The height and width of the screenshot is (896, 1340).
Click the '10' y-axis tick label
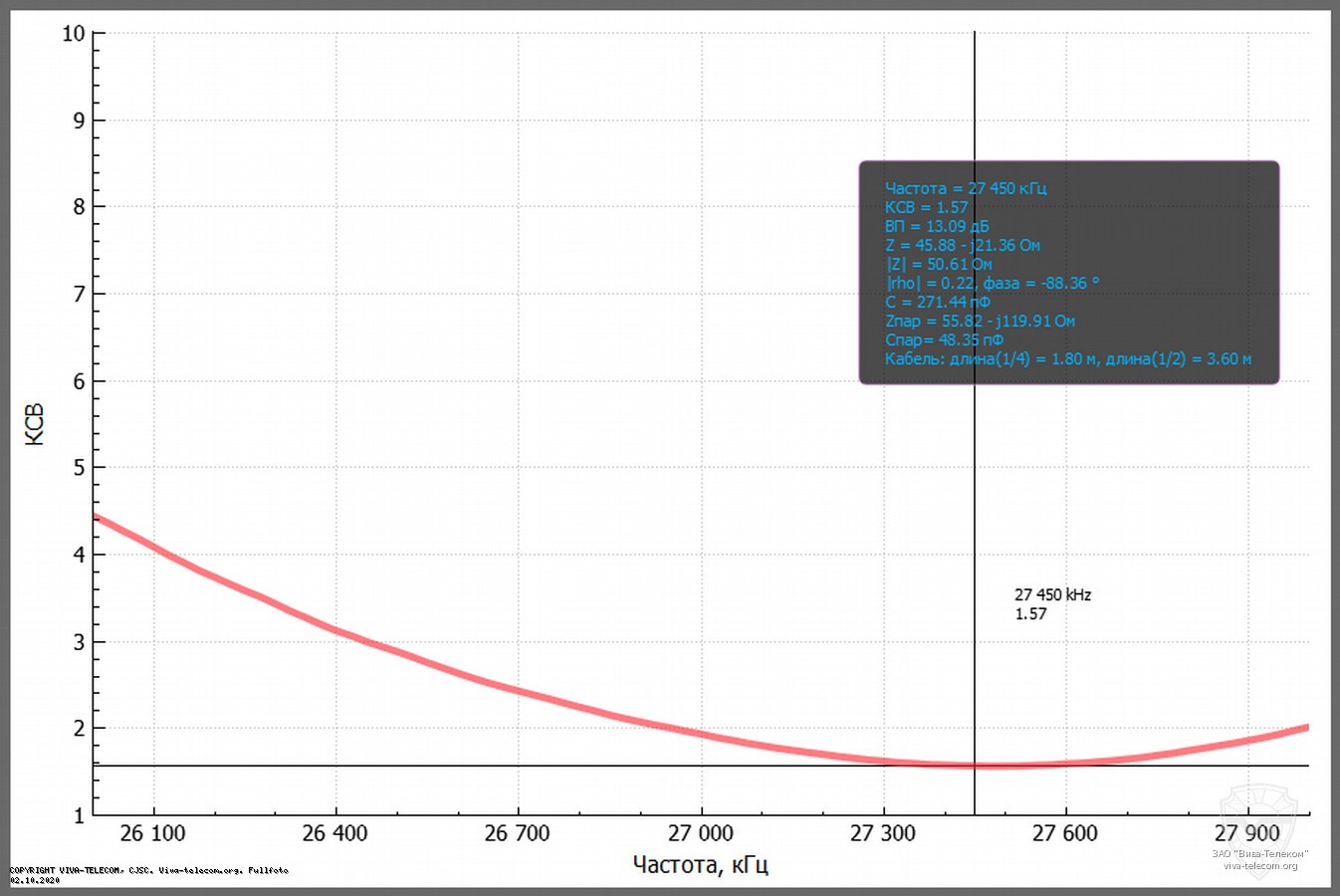(74, 34)
